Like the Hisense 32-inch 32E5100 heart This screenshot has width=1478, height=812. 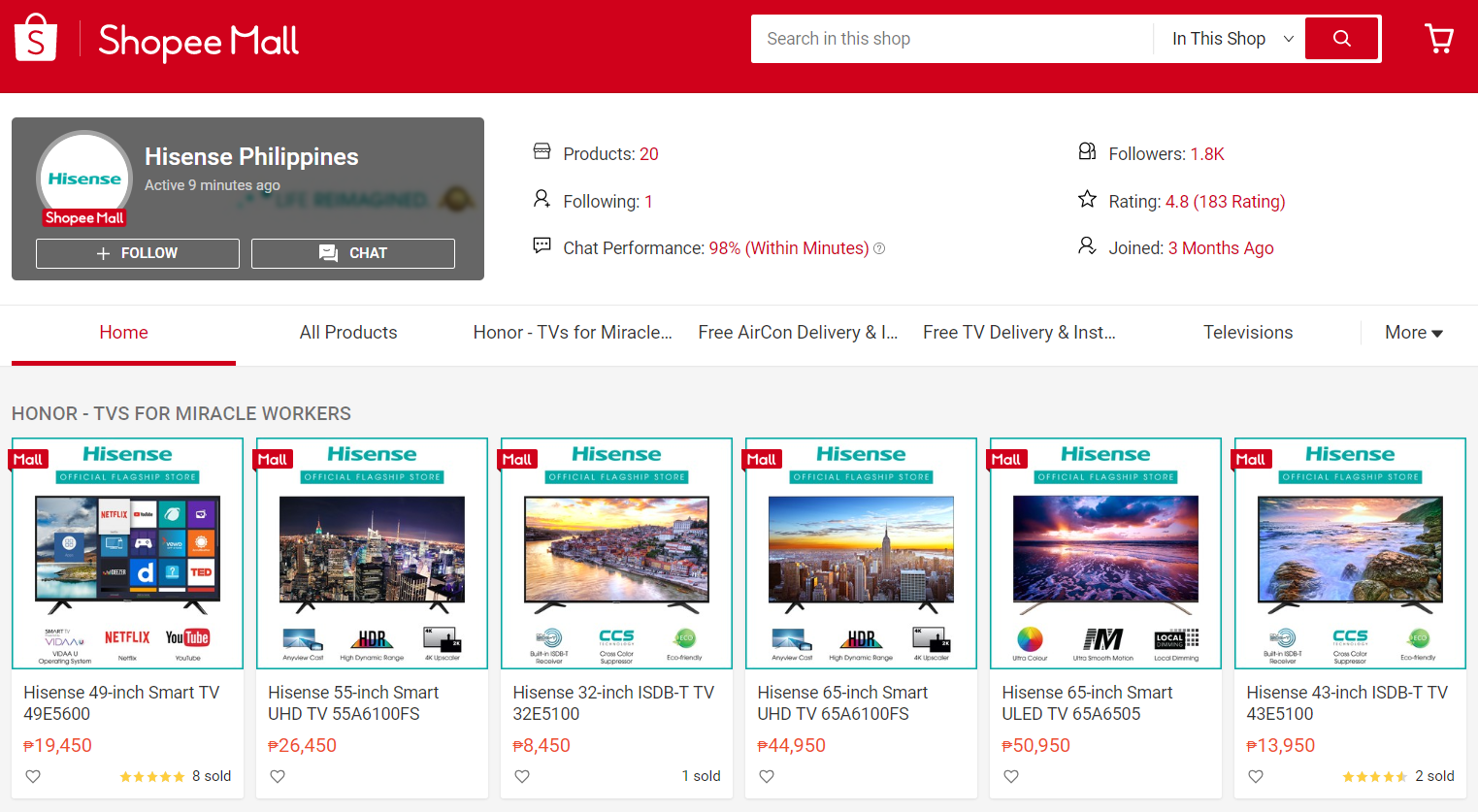pyautogui.click(x=522, y=776)
